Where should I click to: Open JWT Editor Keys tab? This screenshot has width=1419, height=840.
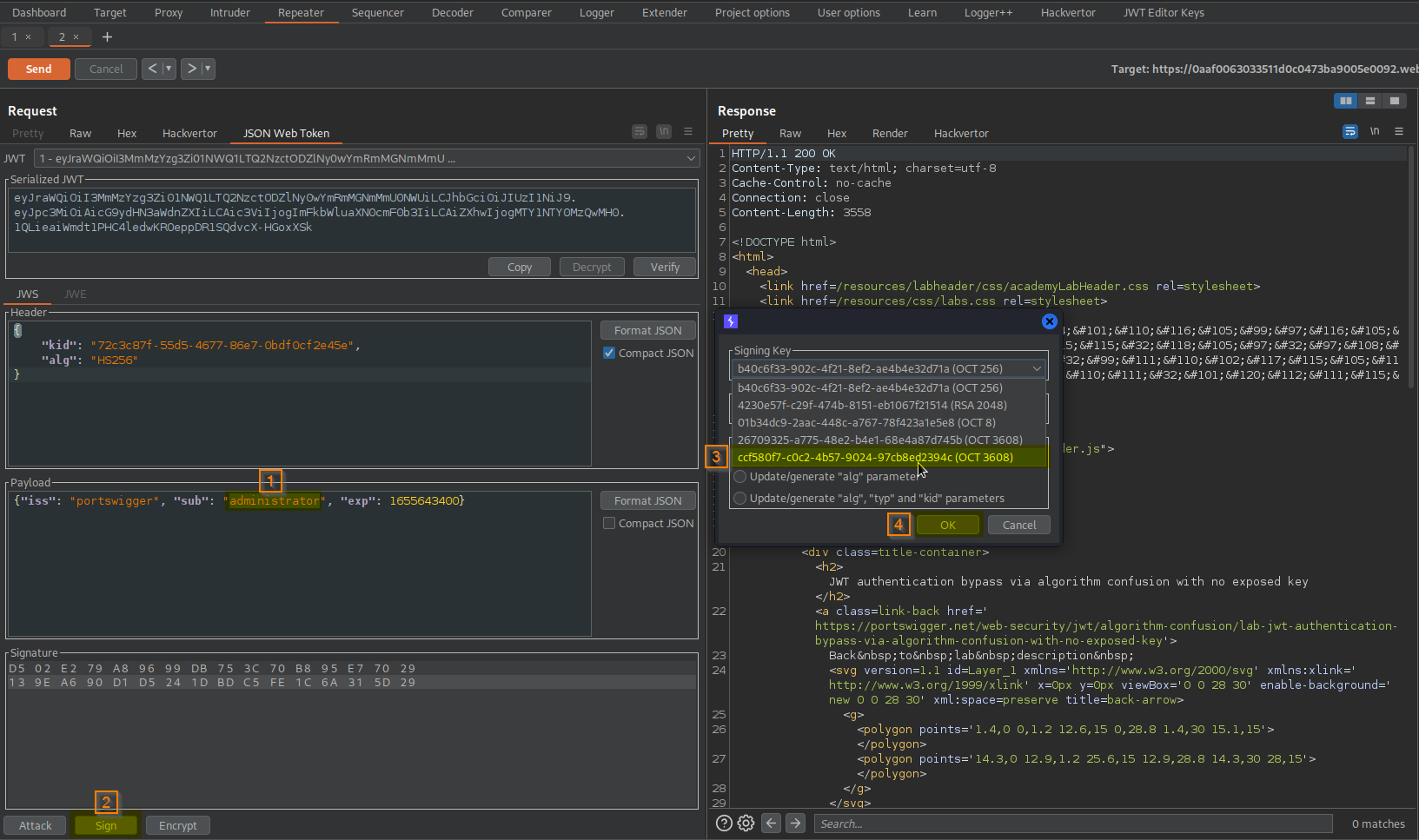1164,12
